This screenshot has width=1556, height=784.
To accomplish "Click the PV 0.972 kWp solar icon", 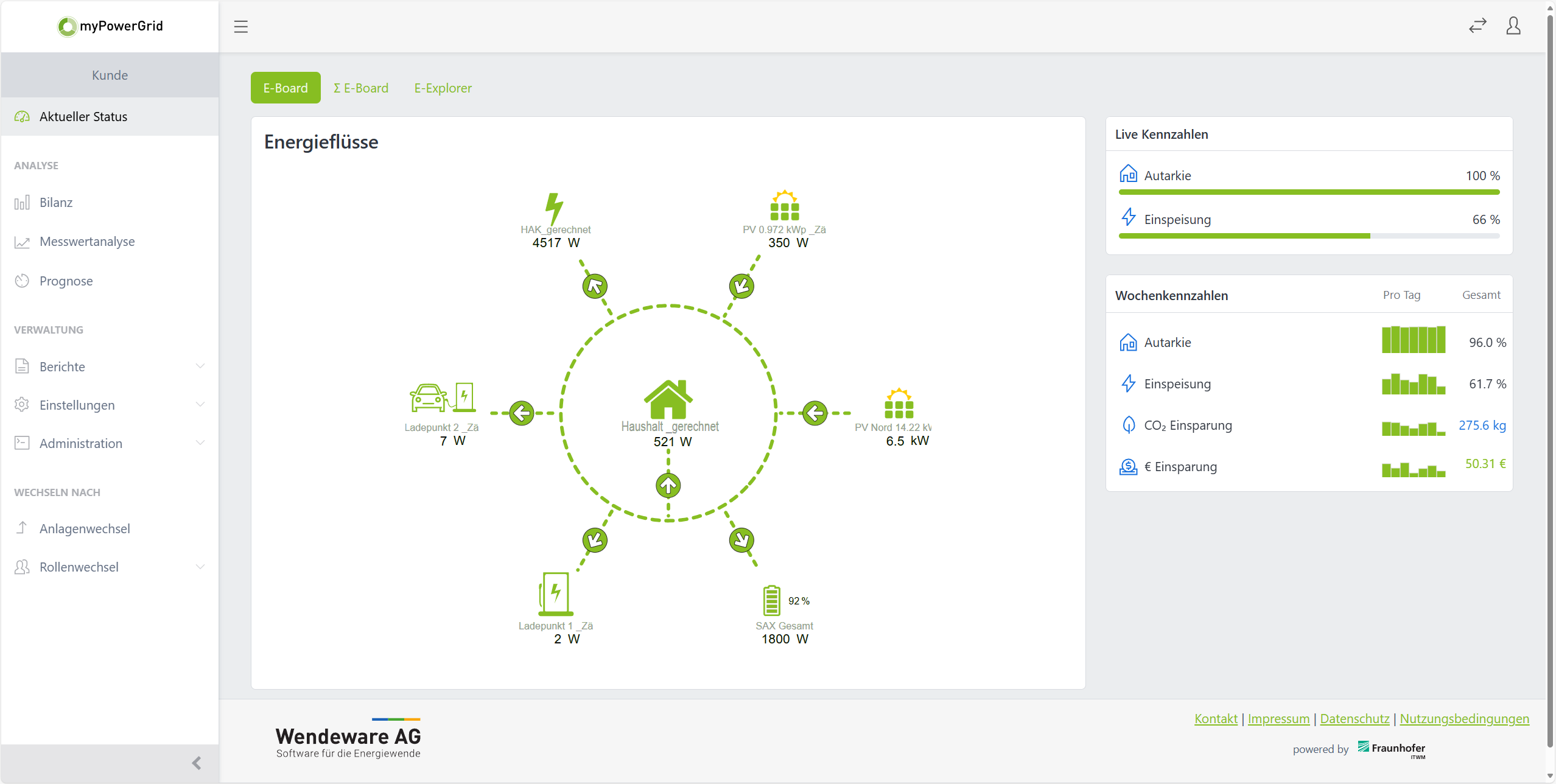I will tap(784, 206).
